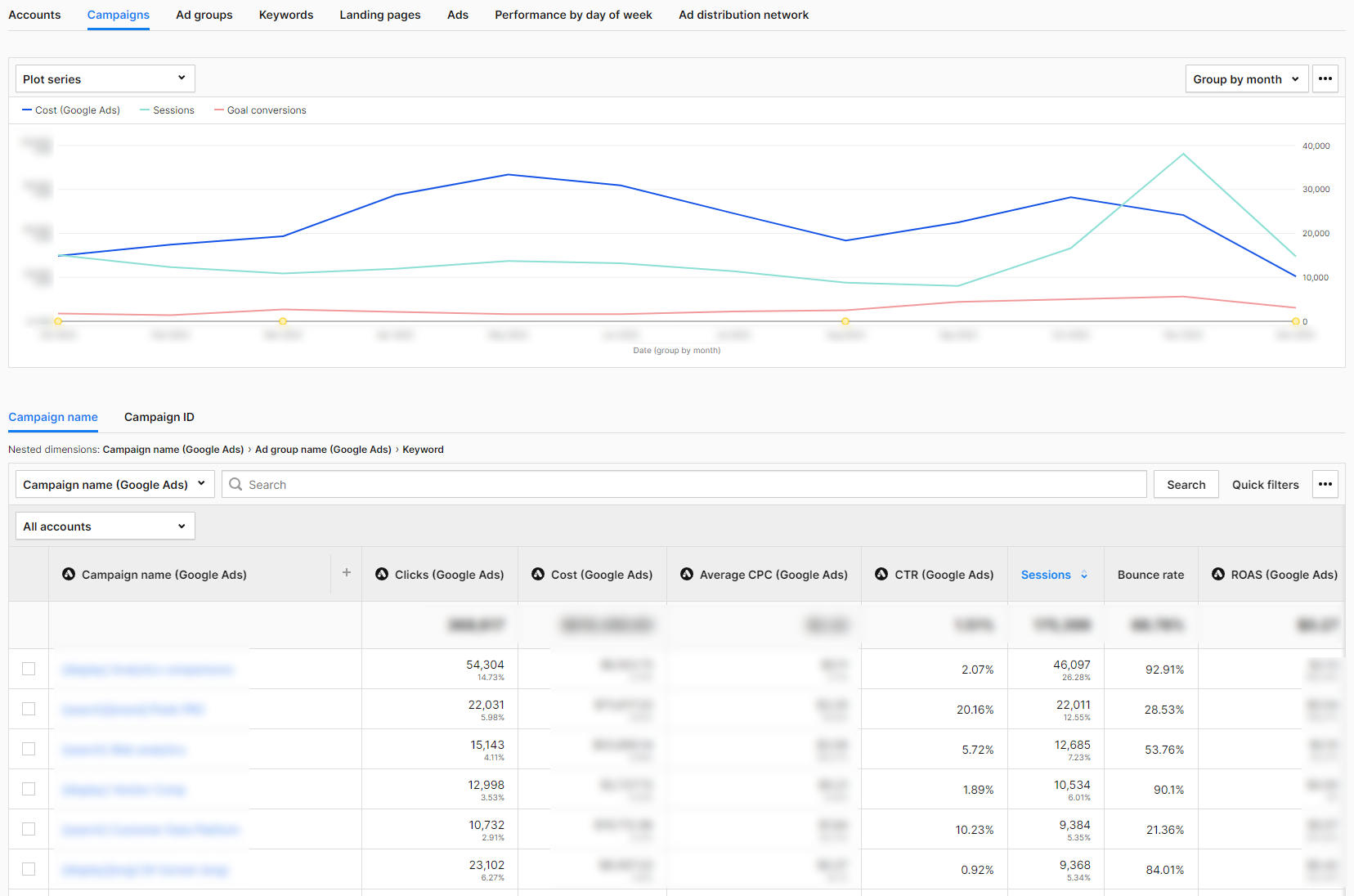Image resolution: width=1354 pixels, height=896 pixels.
Task: Open the Ad group name nested dimension link
Action: 322,449
